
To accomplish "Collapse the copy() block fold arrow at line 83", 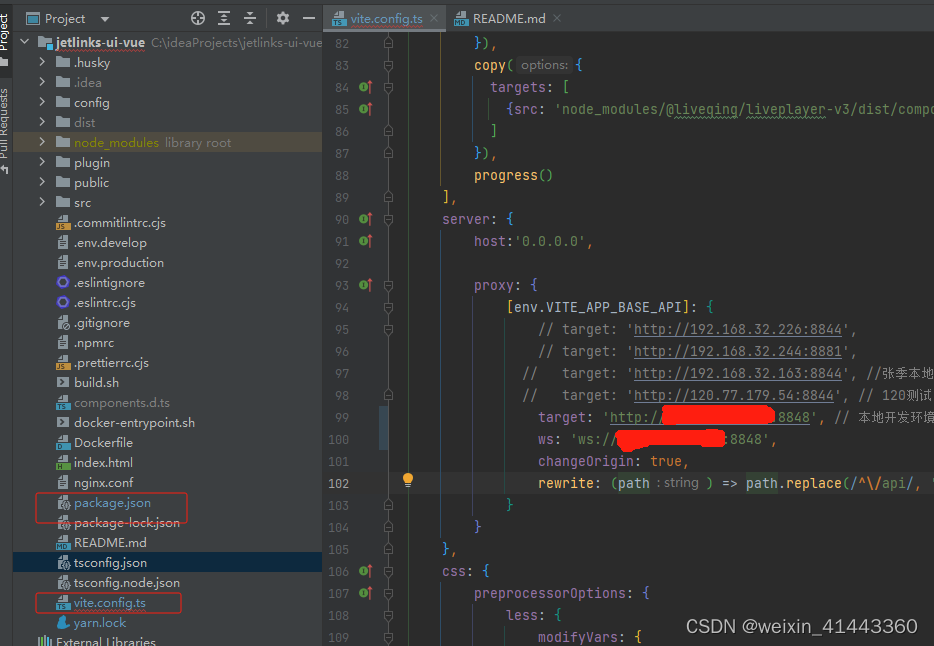I will coord(388,64).
